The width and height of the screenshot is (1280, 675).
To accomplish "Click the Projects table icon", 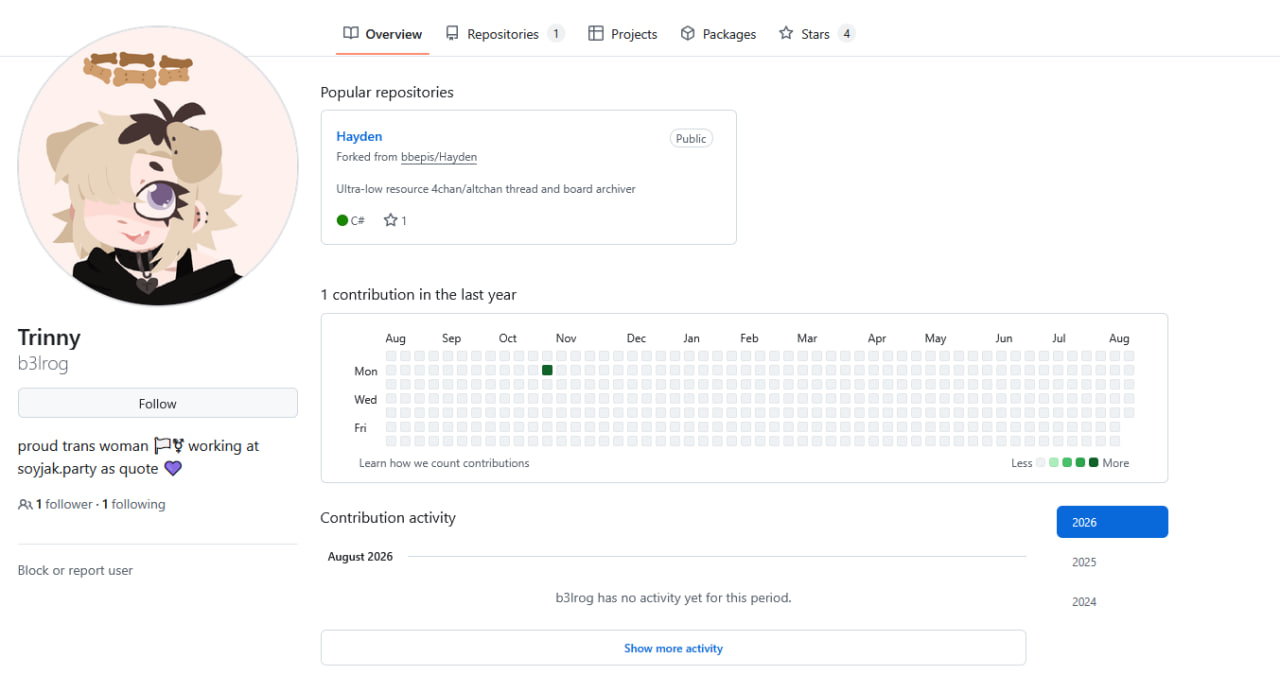I will 596,33.
